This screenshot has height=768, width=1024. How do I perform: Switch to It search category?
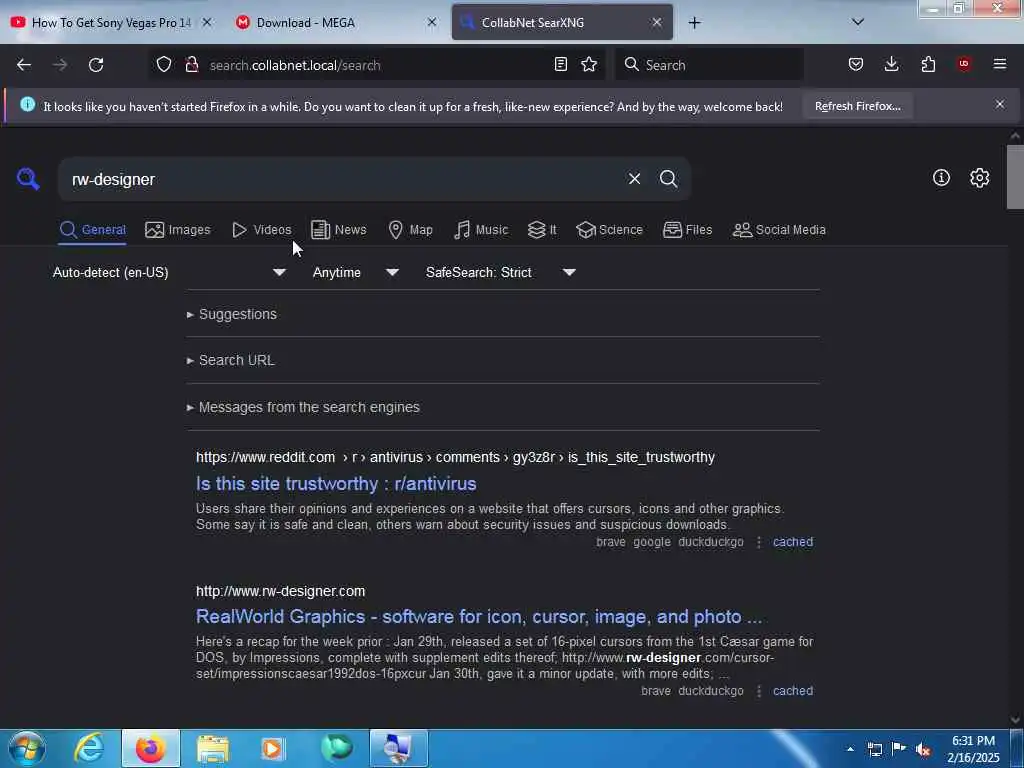pyautogui.click(x=542, y=230)
